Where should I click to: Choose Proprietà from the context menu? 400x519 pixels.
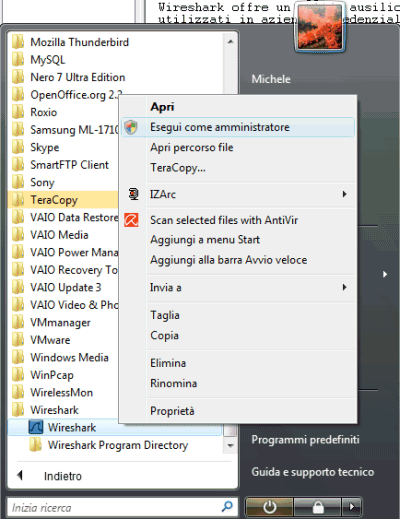click(x=172, y=411)
